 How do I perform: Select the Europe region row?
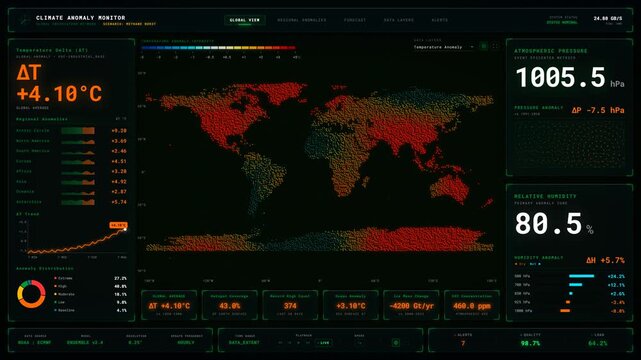(71, 161)
